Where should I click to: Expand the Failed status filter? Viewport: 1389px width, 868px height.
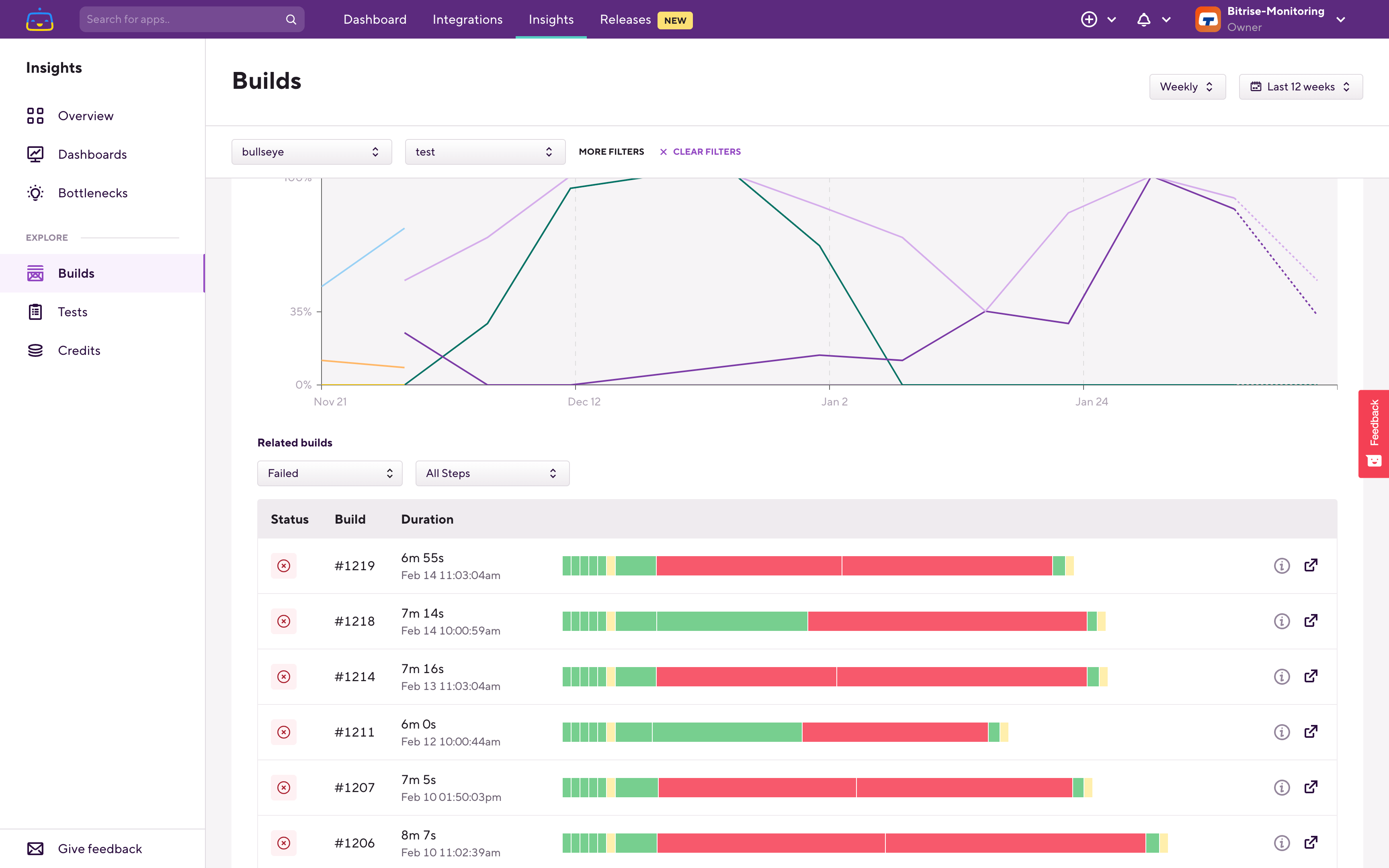click(x=330, y=473)
